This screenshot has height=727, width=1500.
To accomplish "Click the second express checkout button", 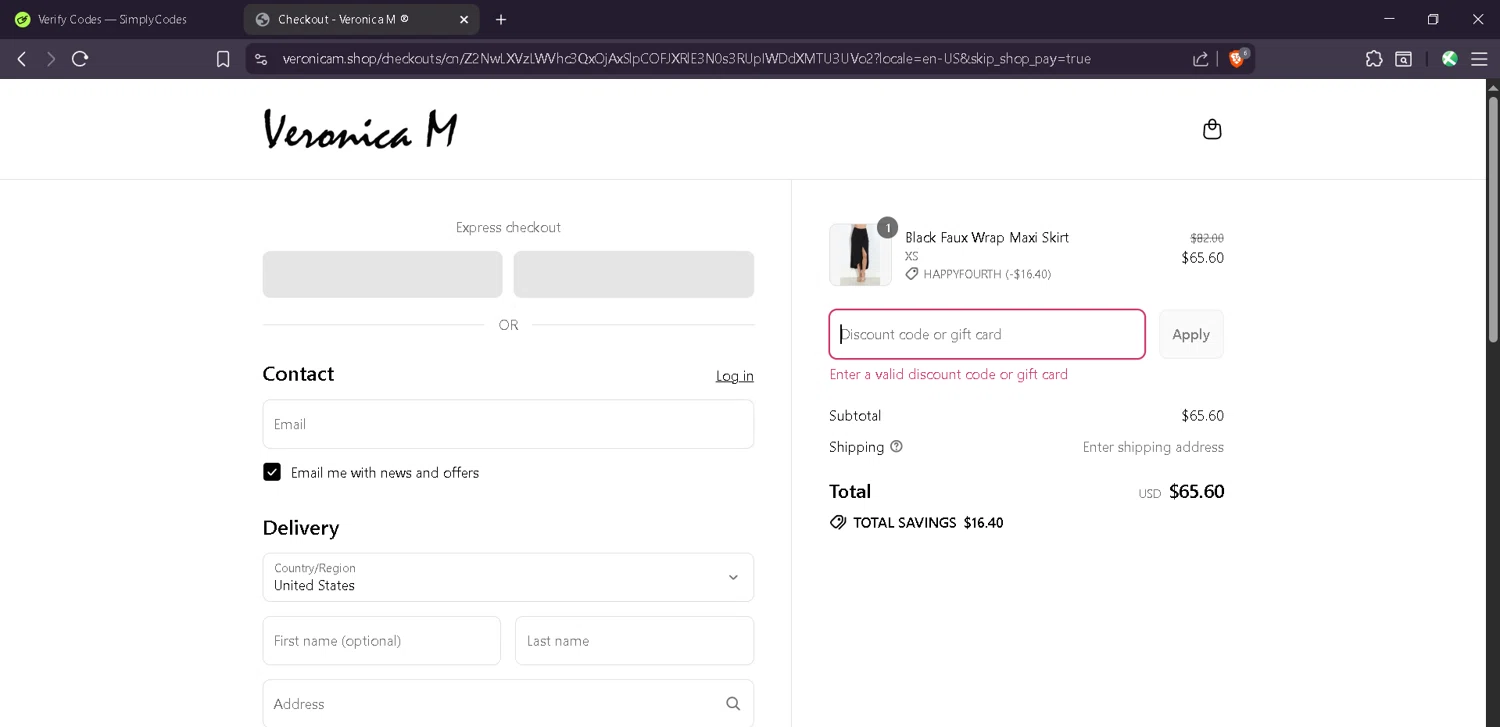I will pos(634,274).
